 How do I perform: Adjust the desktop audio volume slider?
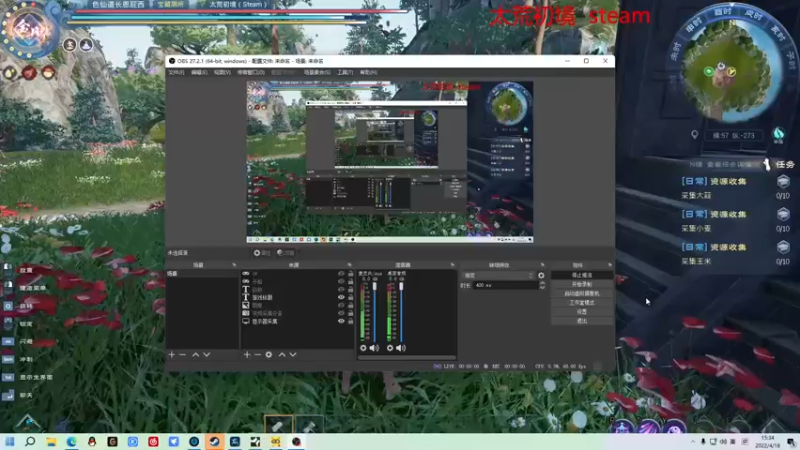coord(402,311)
